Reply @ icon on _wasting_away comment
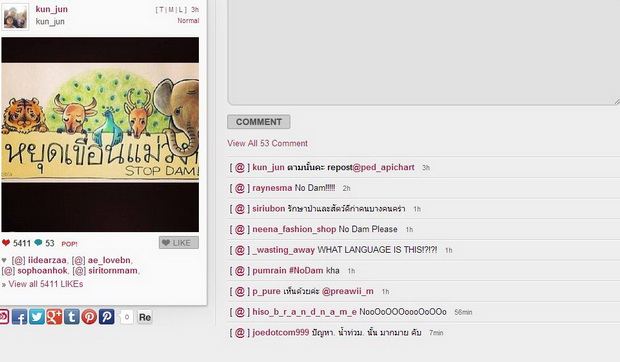 pyautogui.click(x=240, y=250)
